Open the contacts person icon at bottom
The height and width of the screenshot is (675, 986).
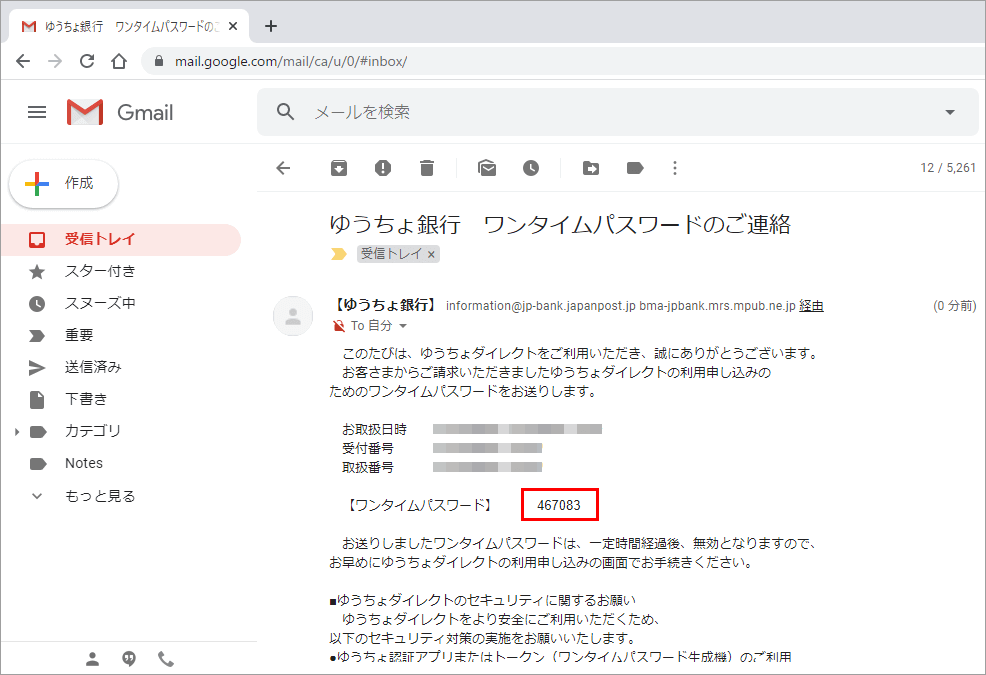(x=92, y=659)
